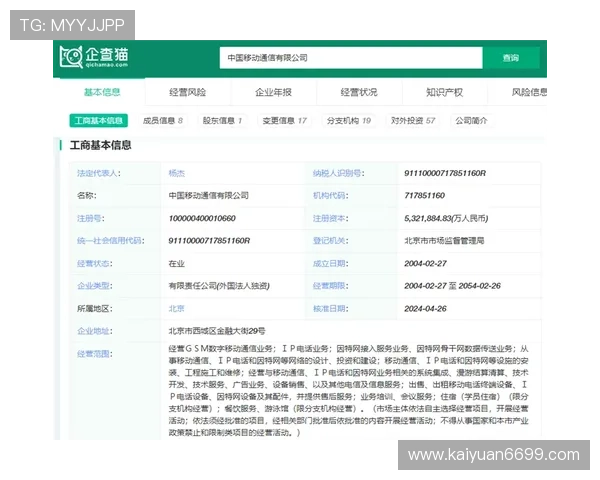Image resolution: width=600 pixels, height=480 pixels.
Task: Click the 工商基本信息 section heading
Action: click(x=100, y=145)
